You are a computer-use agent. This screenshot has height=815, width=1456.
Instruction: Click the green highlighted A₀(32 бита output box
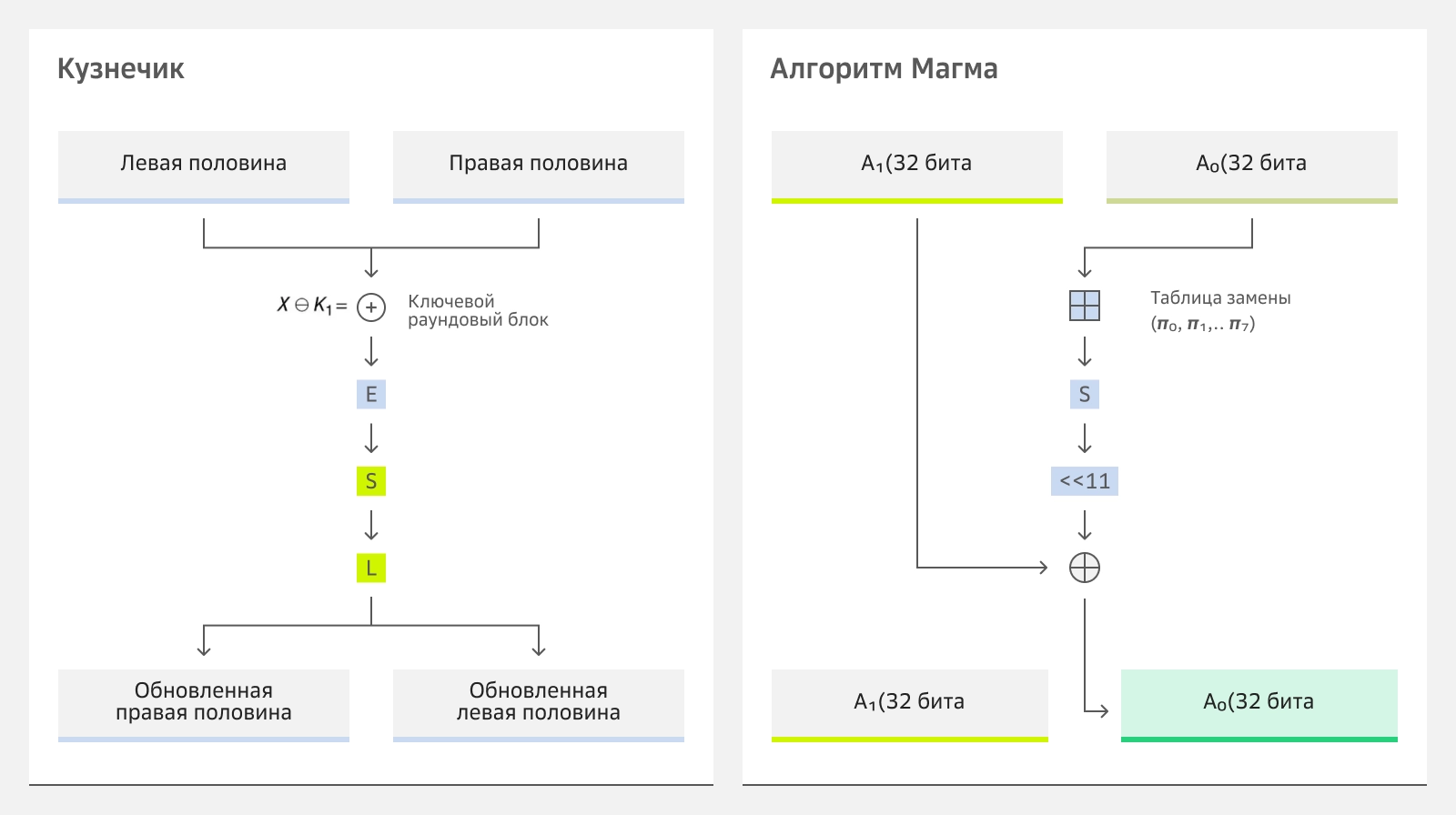click(x=1259, y=703)
